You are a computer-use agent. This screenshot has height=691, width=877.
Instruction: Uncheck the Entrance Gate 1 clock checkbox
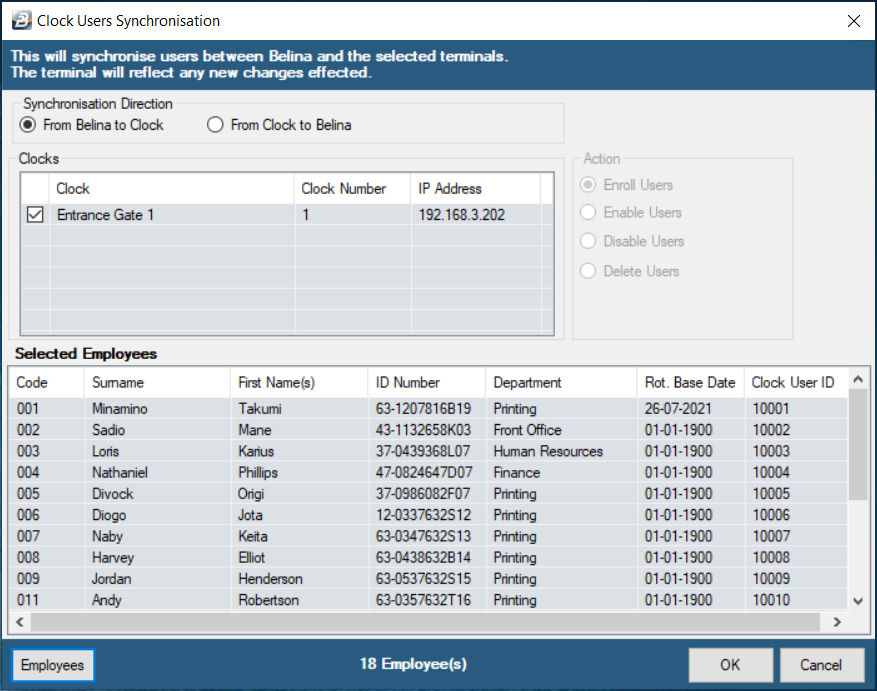(x=35, y=214)
